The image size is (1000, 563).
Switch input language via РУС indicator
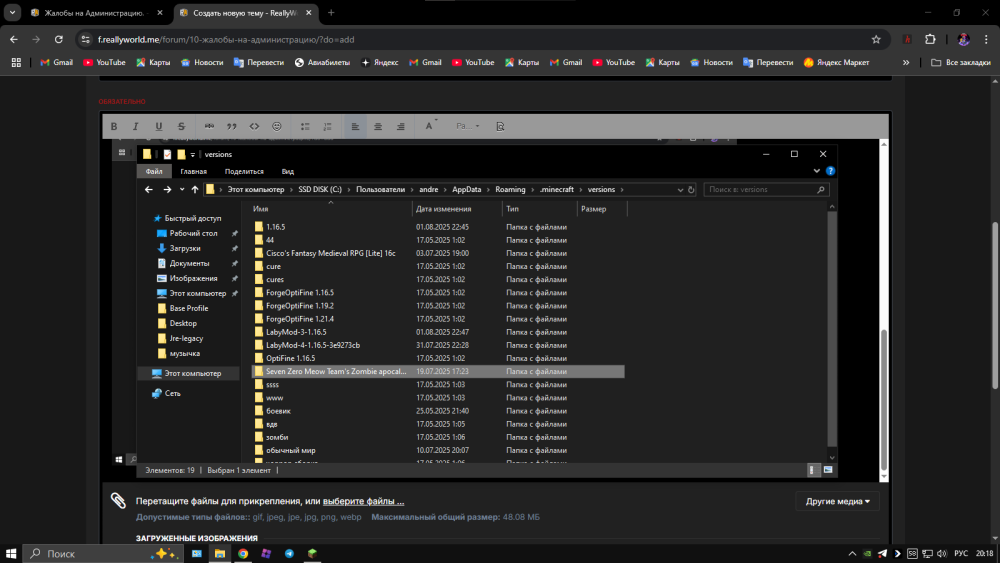coord(961,553)
